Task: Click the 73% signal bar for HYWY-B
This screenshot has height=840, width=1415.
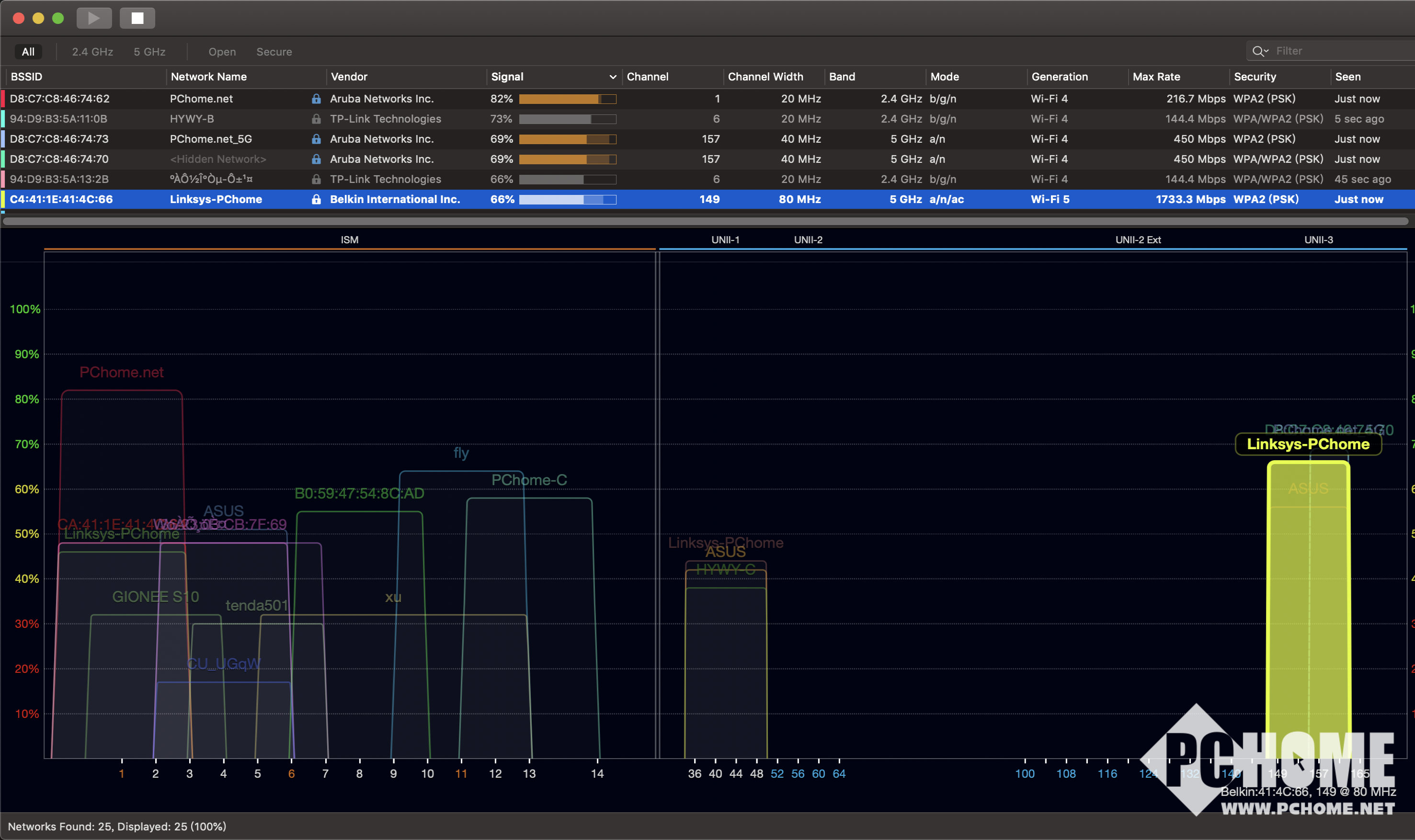Action: click(567, 119)
